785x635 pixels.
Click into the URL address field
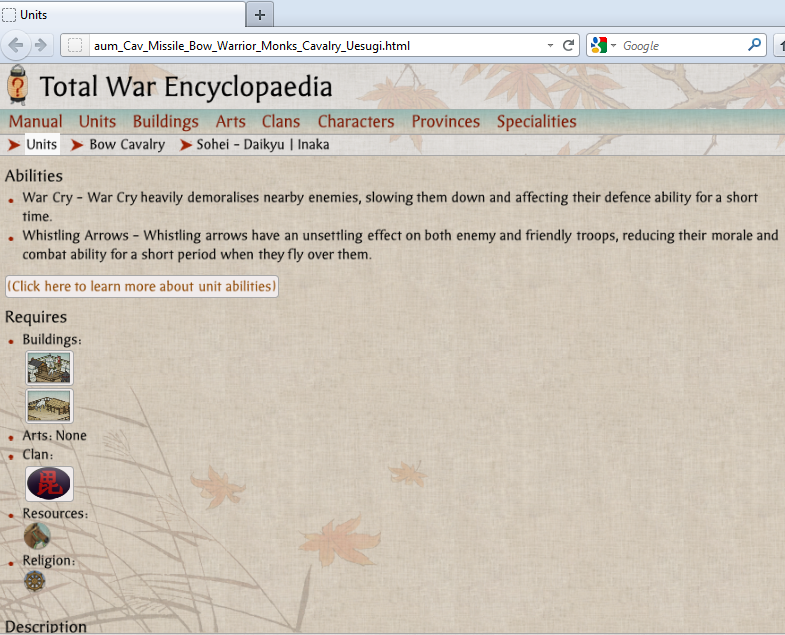pyautogui.click(x=318, y=46)
